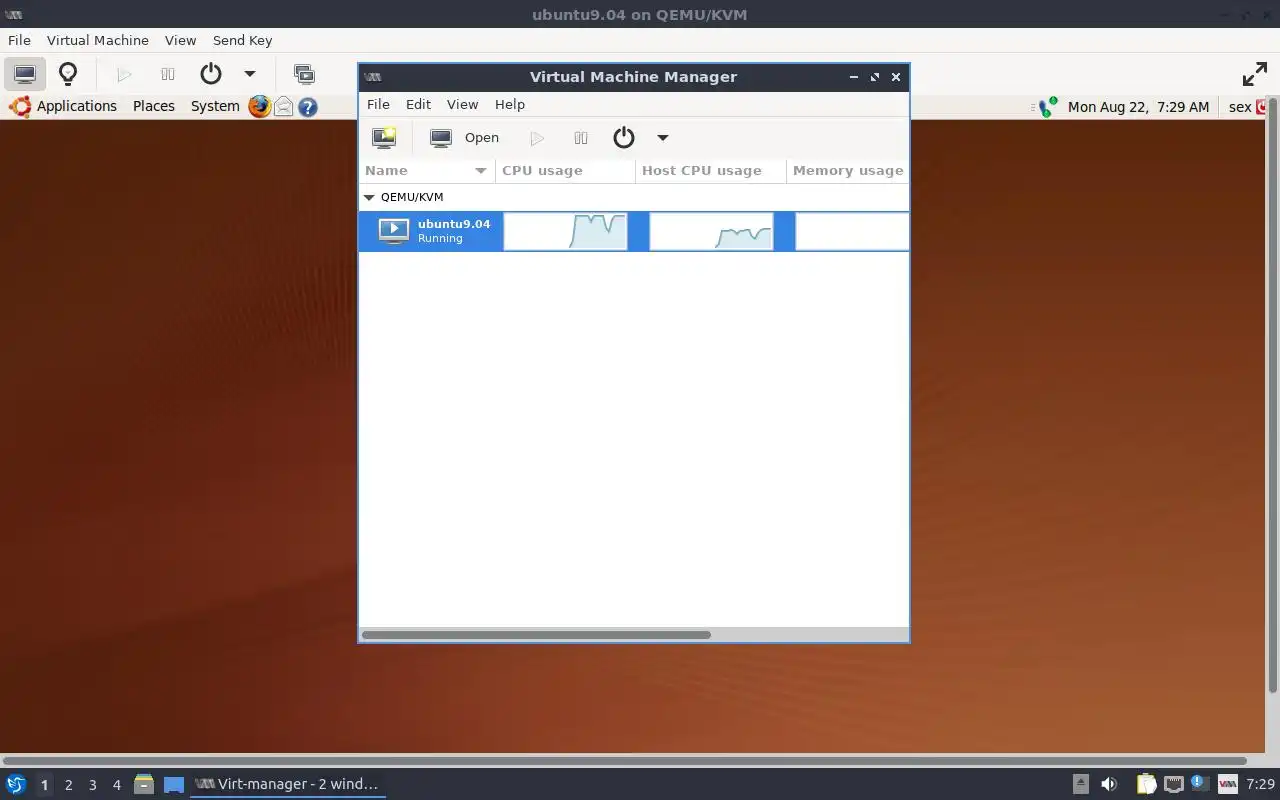
Task: Show virtual hardware details lightbulb icon
Action: [68, 74]
